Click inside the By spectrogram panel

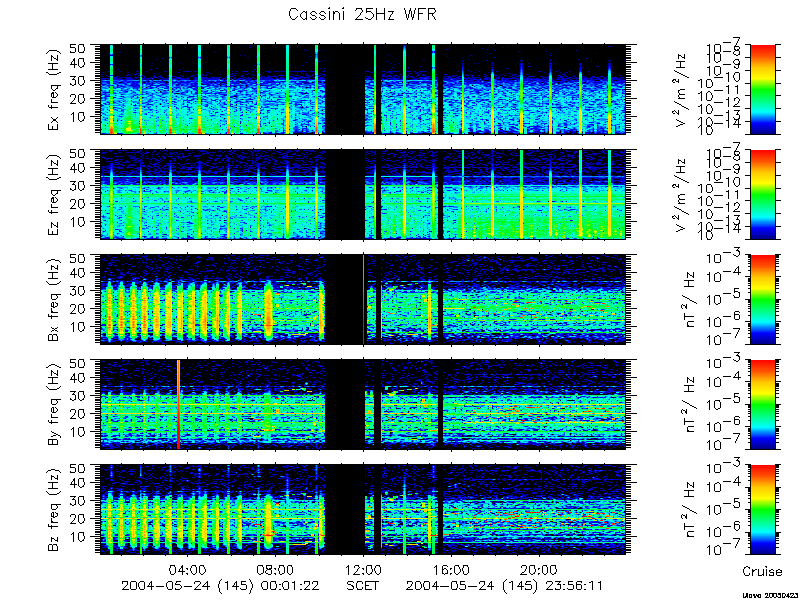(363, 405)
